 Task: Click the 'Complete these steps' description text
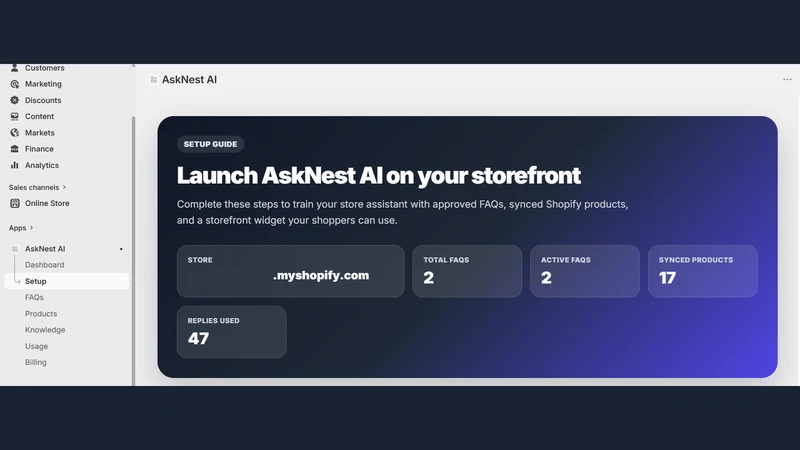(x=403, y=212)
